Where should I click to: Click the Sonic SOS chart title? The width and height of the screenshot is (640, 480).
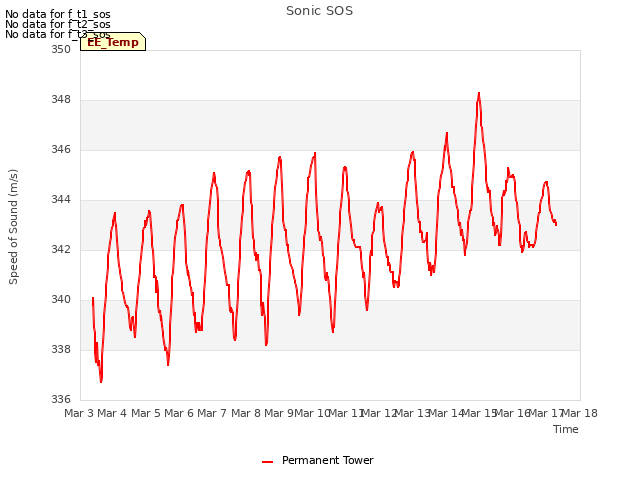pyautogui.click(x=319, y=11)
